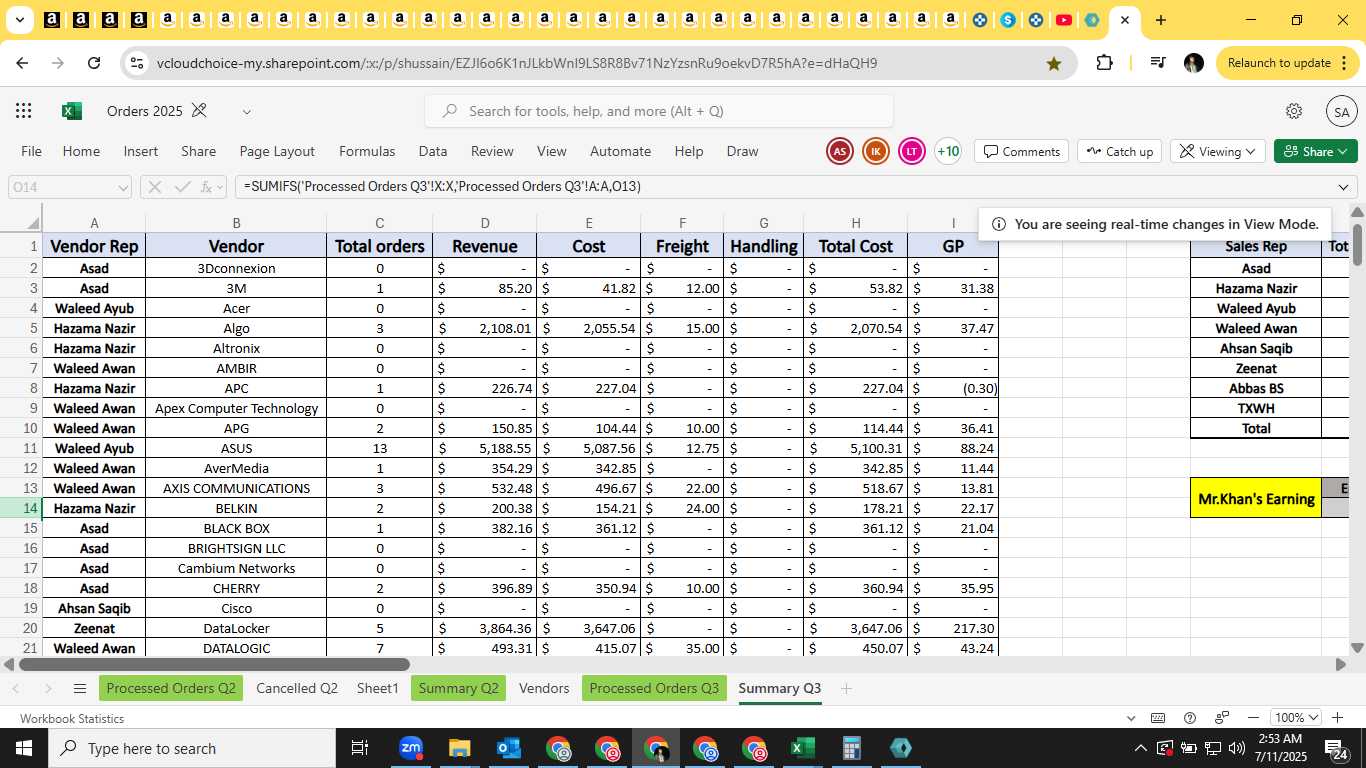
Task: Switch to the Vendors sheet tab
Action: [544, 688]
